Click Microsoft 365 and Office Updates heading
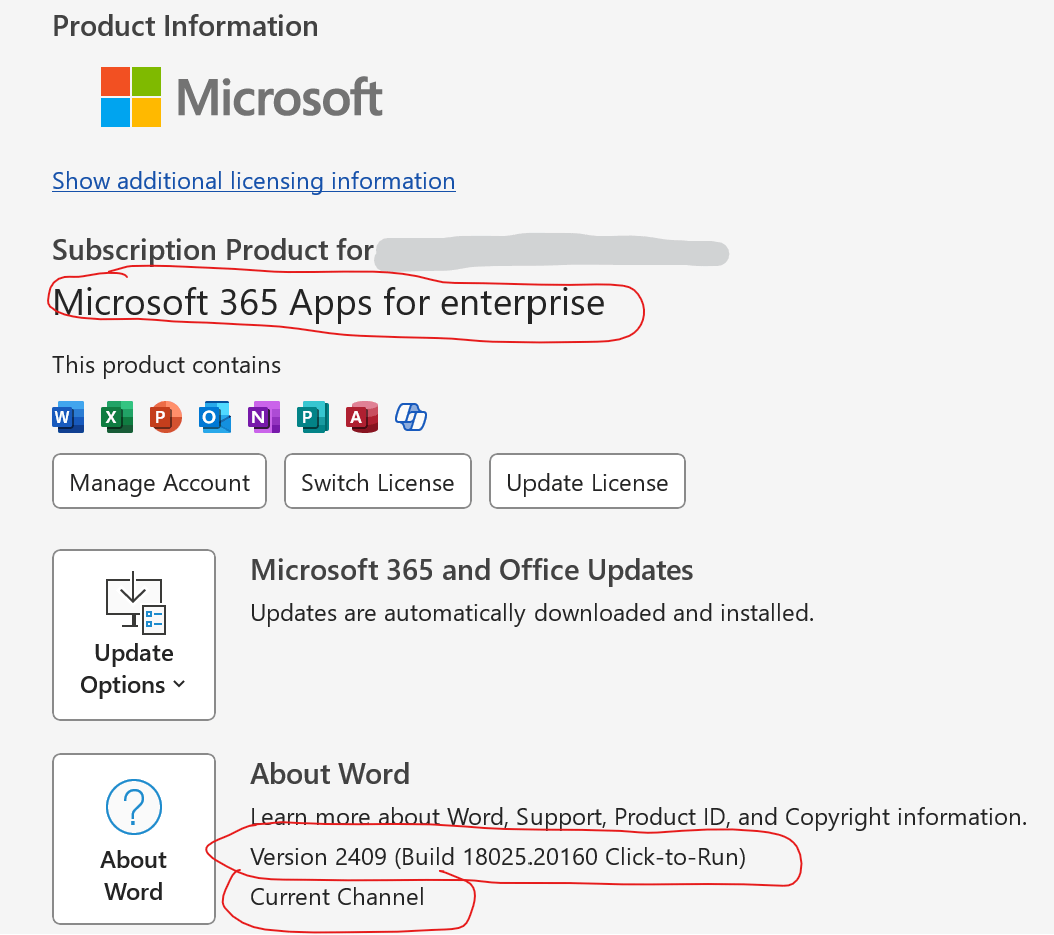Viewport: 1054px width, 935px height. click(472, 570)
